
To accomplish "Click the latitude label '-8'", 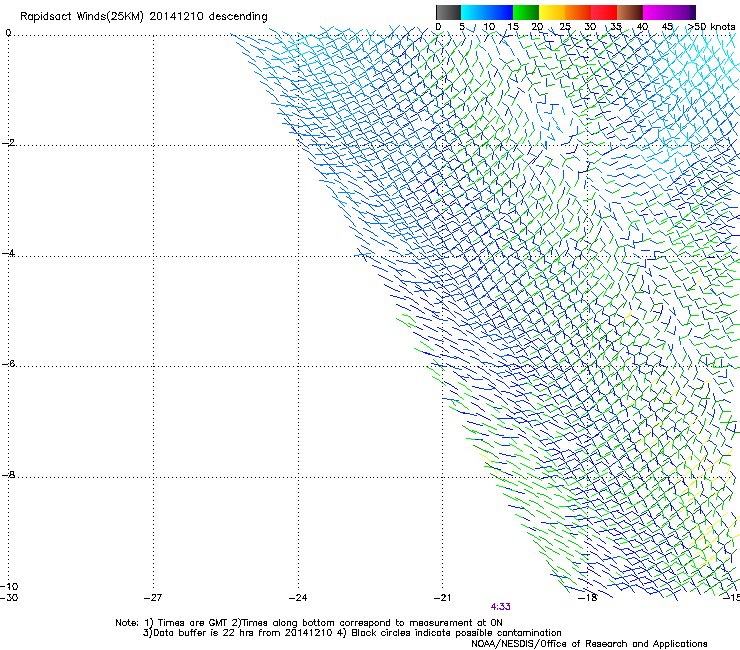I will 8,475.
